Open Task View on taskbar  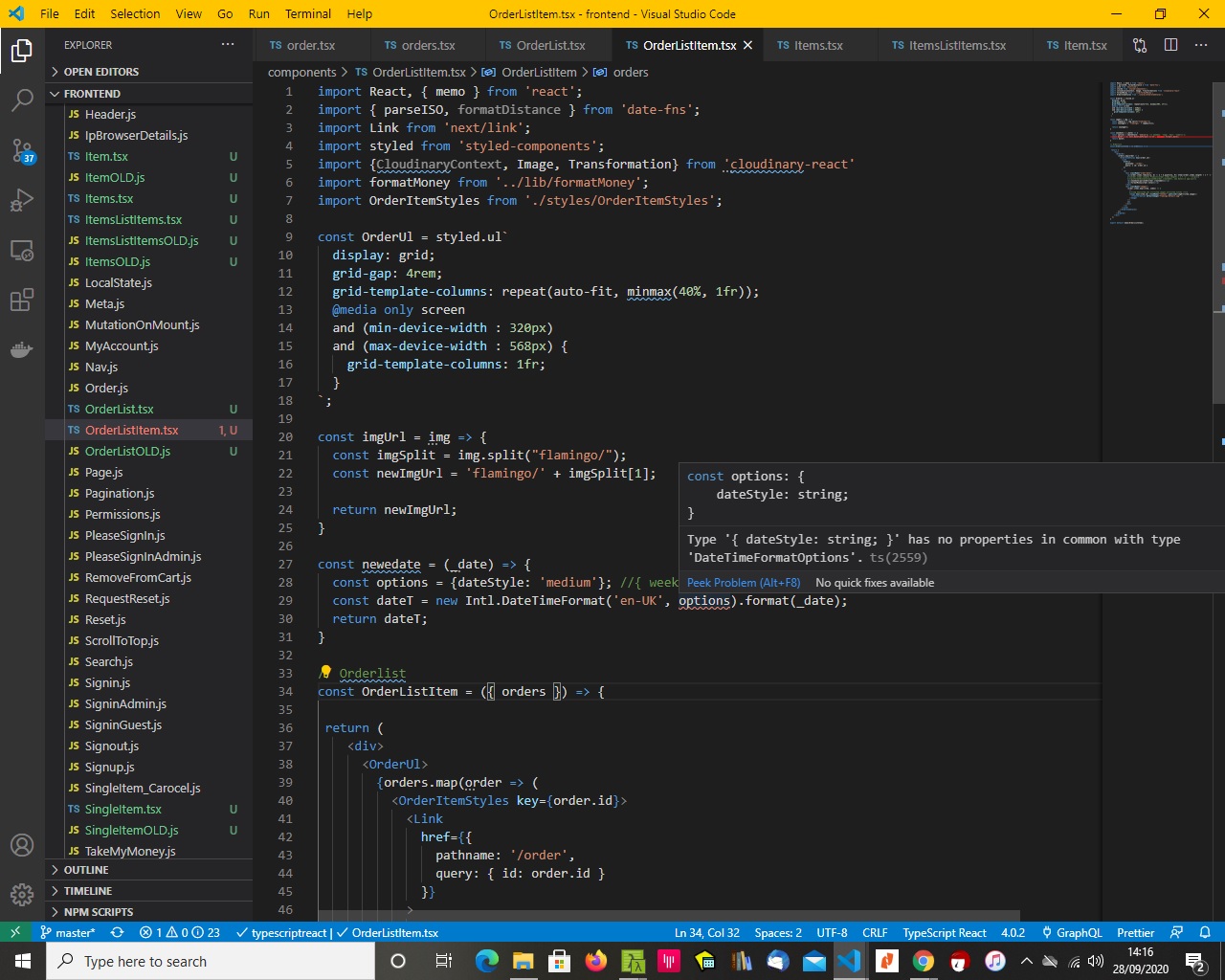click(x=443, y=961)
